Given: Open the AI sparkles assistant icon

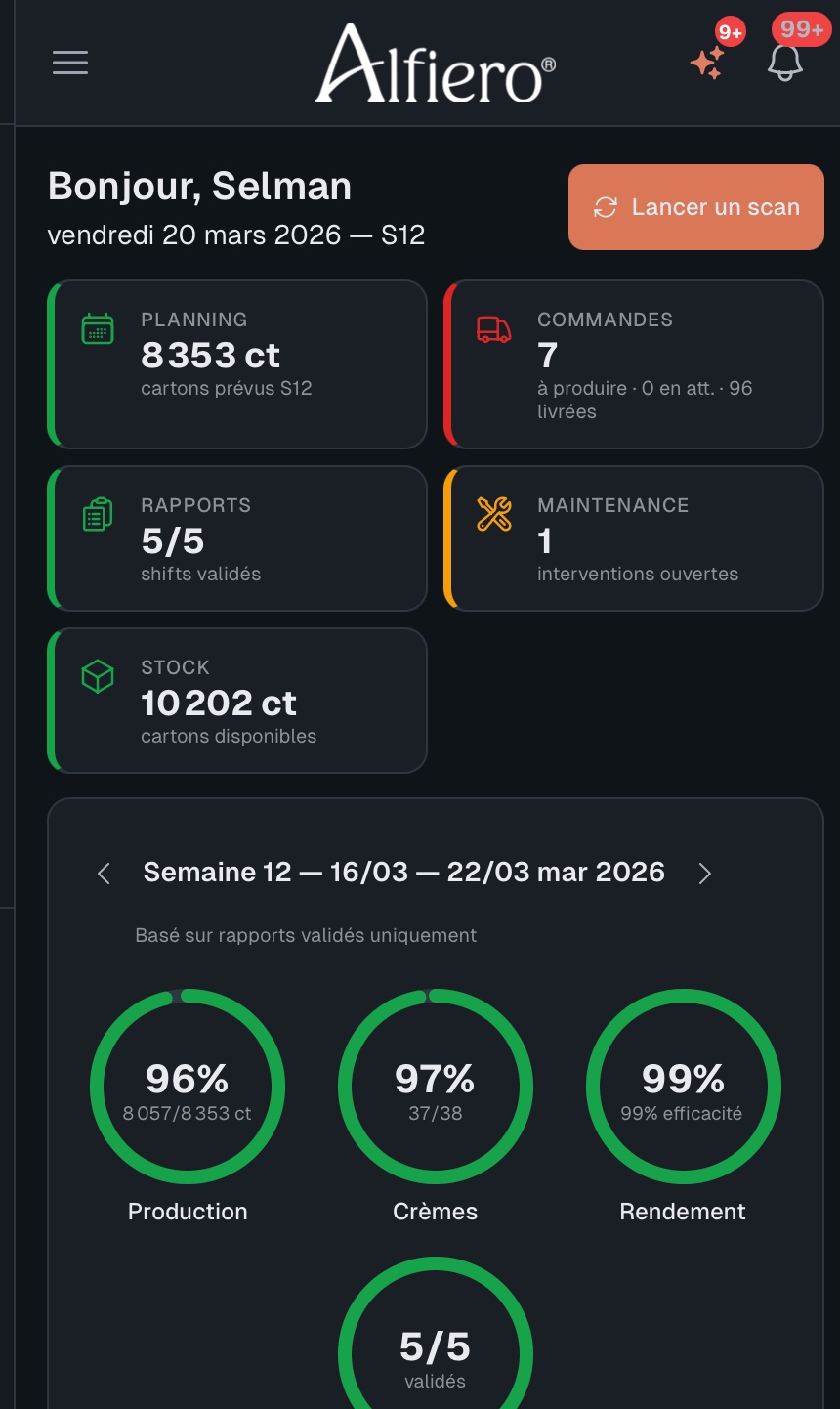Looking at the screenshot, I should click(x=707, y=63).
